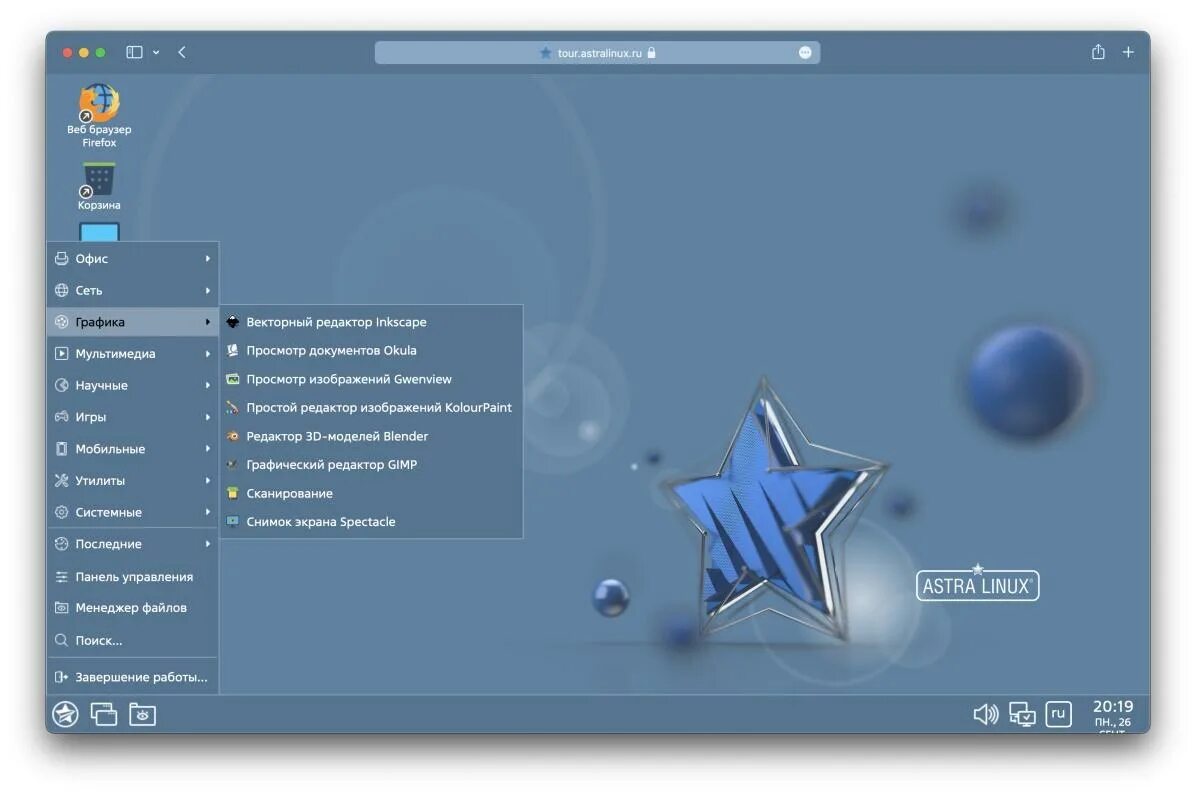Screen dimensions: 1196x794
Task: Click the page options ellipsis in address bar
Action: pyautogui.click(x=805, y=53)
